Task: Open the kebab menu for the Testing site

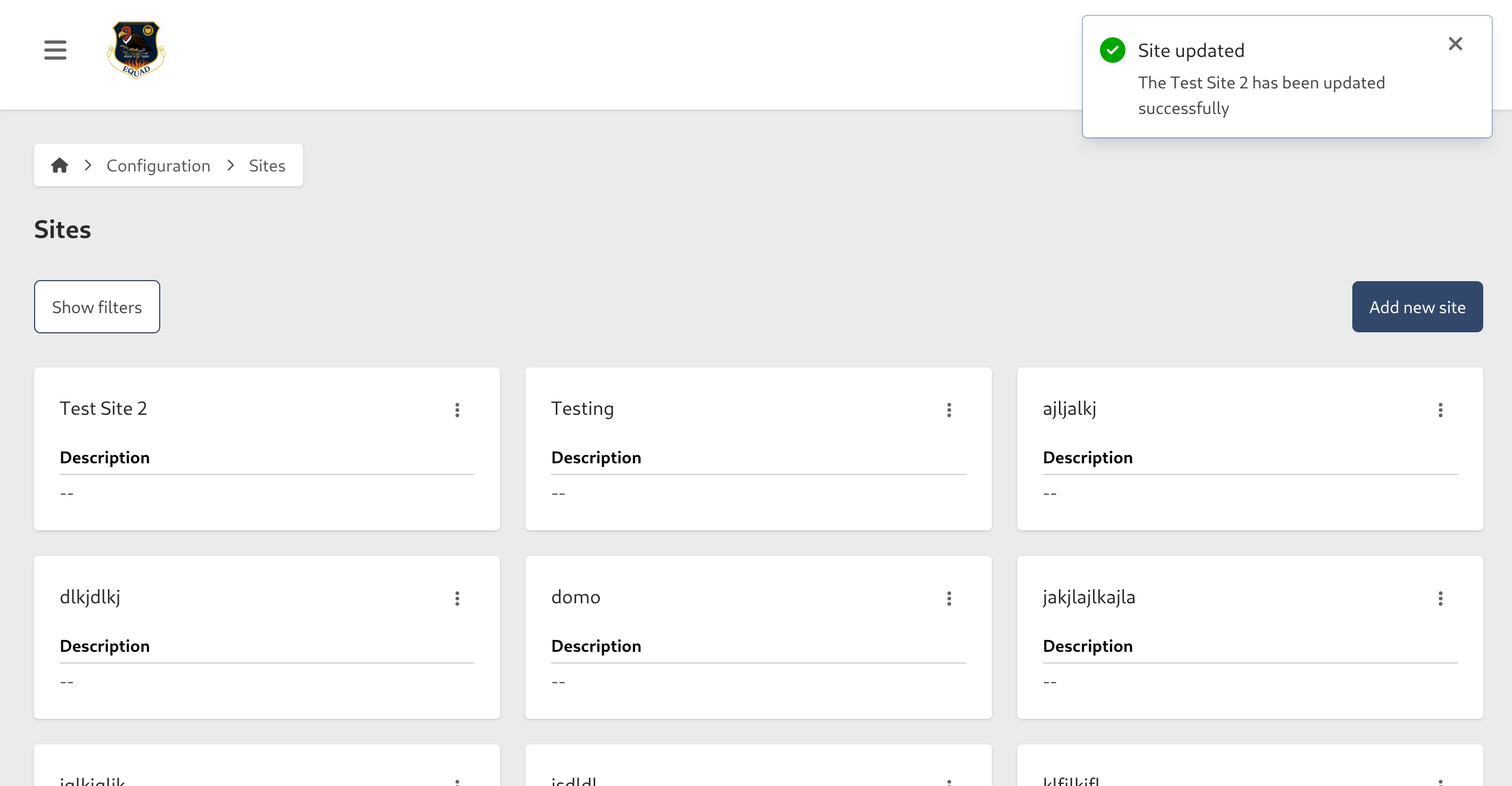Action: click(949, 410)
